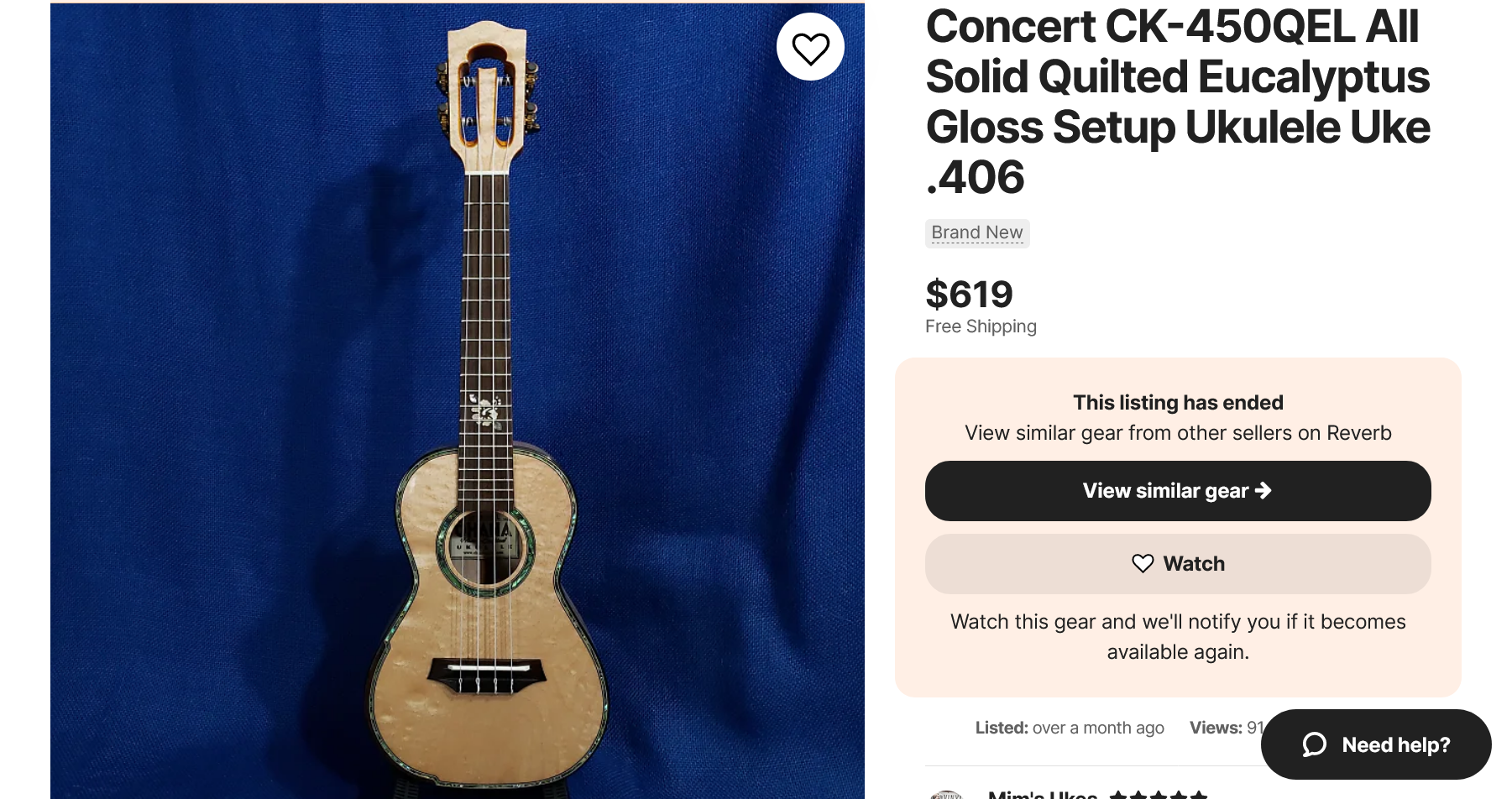The height and width of the screenshot is (799, 1512).
Task: Click the $619 price
Action: [x=969, y=295]
